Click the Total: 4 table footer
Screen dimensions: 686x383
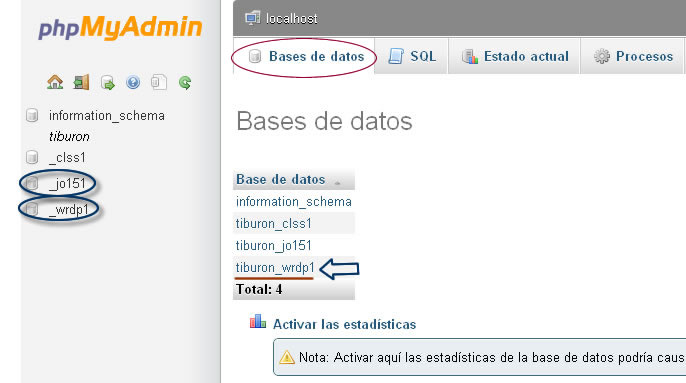(294, 289)
